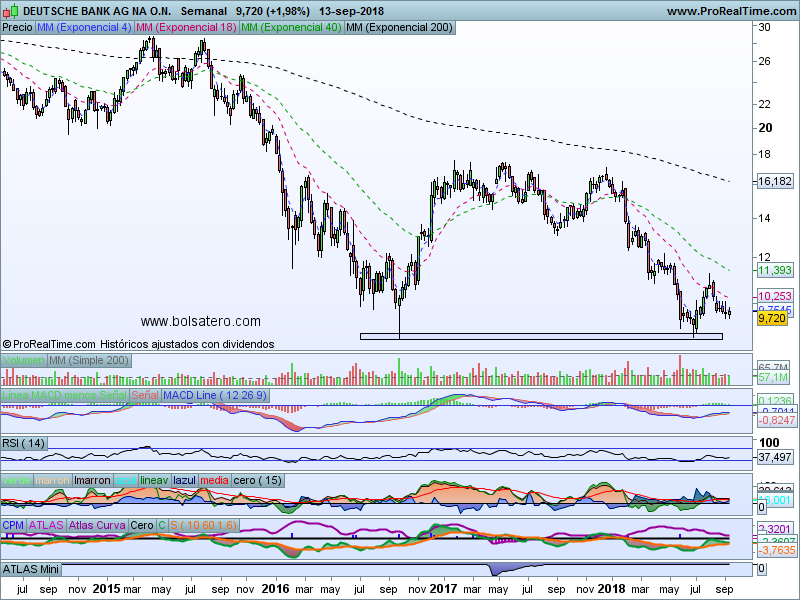Click the RSI value tag 37,497

click(x=775, y=457)
